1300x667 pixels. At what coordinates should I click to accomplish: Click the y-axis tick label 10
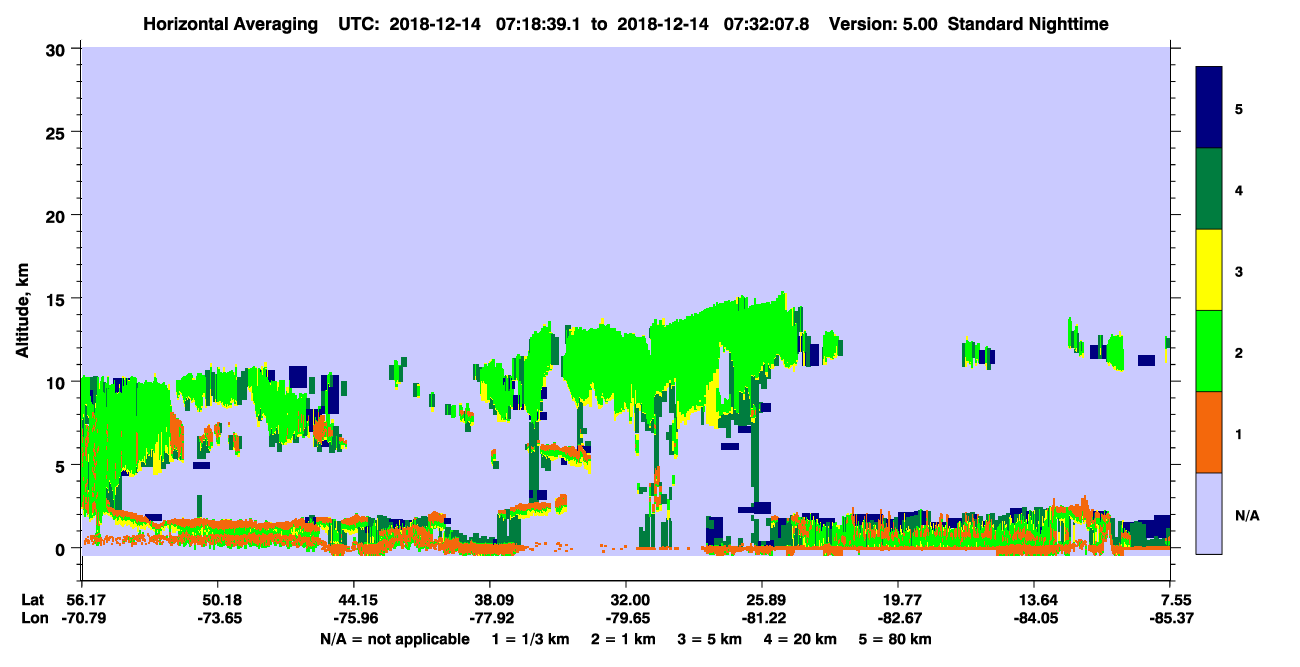[x=58, y=382]
